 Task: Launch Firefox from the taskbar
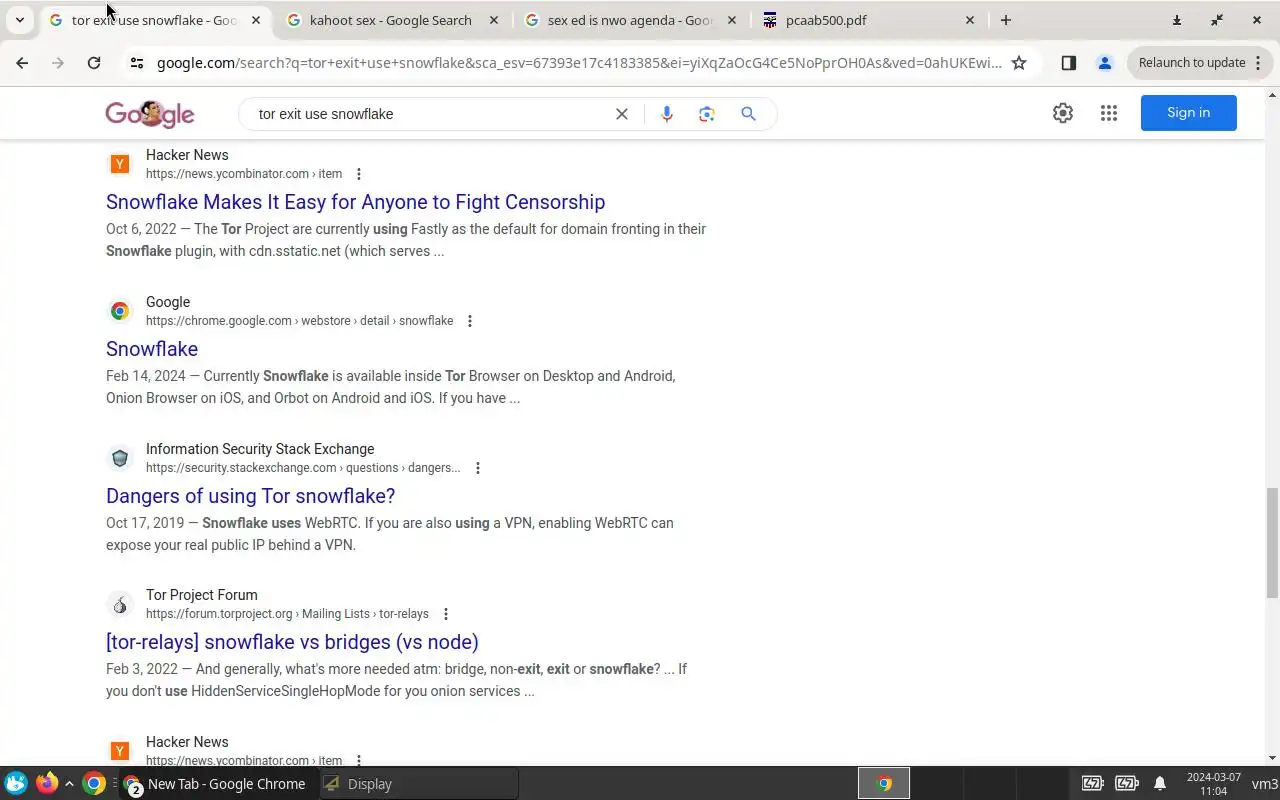(x=46, y=783)
